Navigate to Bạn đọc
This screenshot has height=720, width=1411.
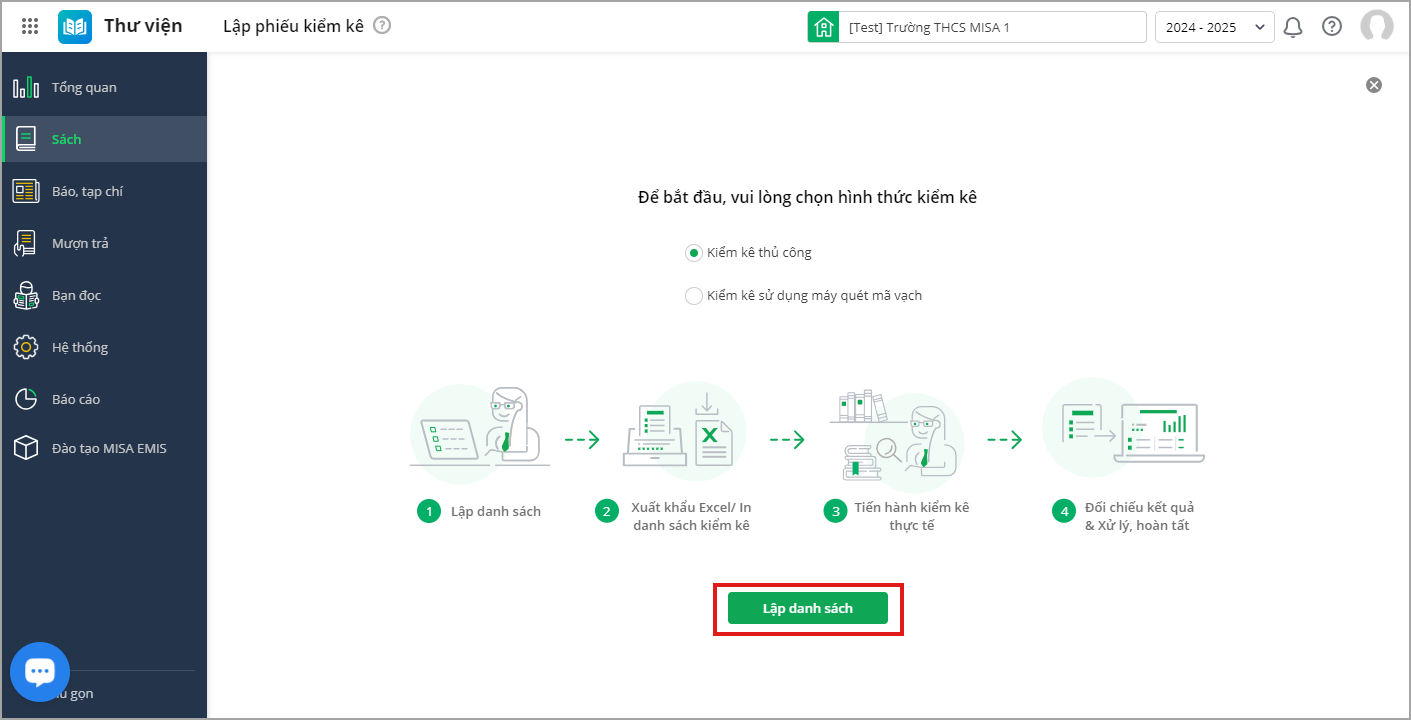[76, 296]
